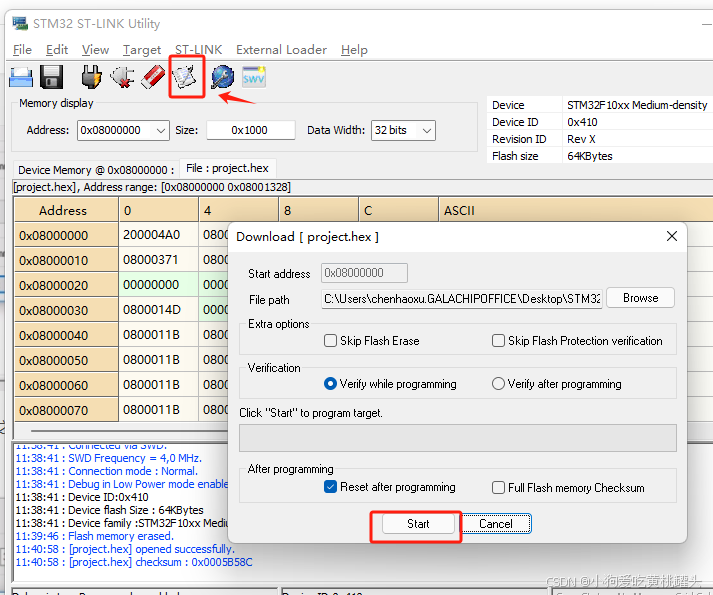Click the Save file floppy icon
713x595 pixels.
click(51, 77)
